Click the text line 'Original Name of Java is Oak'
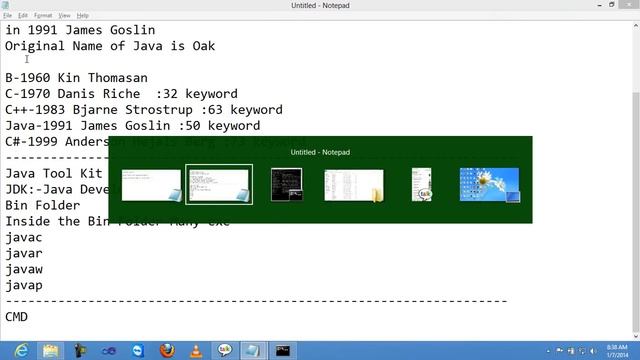The width and height of the screenshot is (640, 360). coord(110,46)
